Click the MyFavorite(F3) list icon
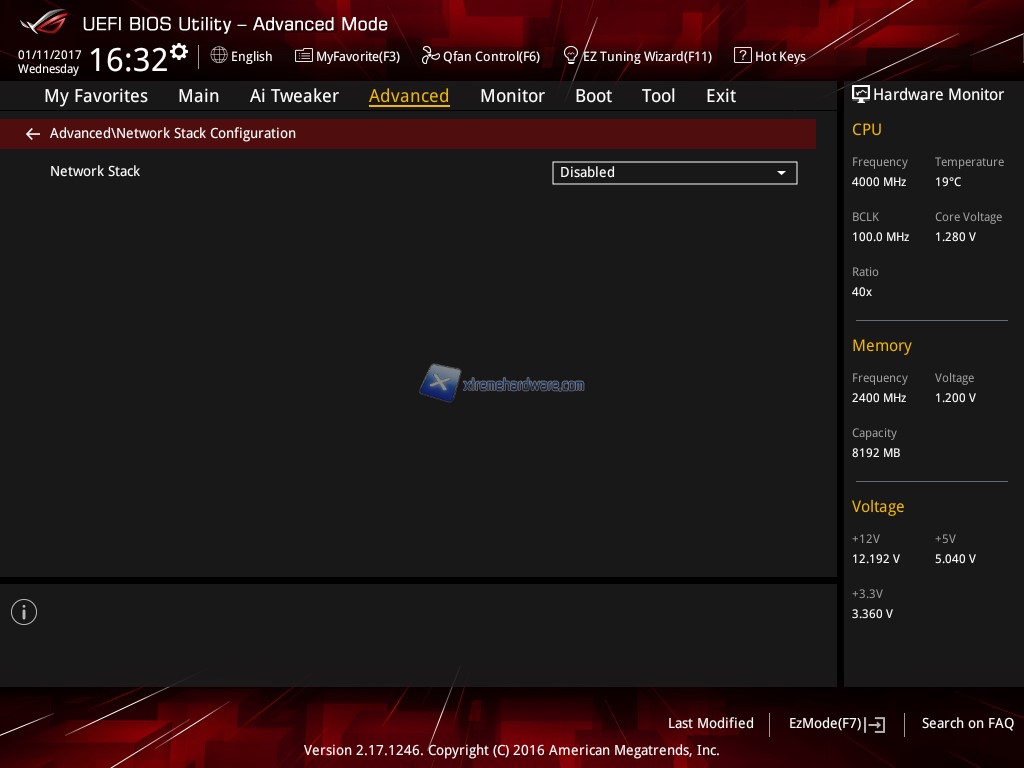This screenshot has width=1024, height=768. 304,56
